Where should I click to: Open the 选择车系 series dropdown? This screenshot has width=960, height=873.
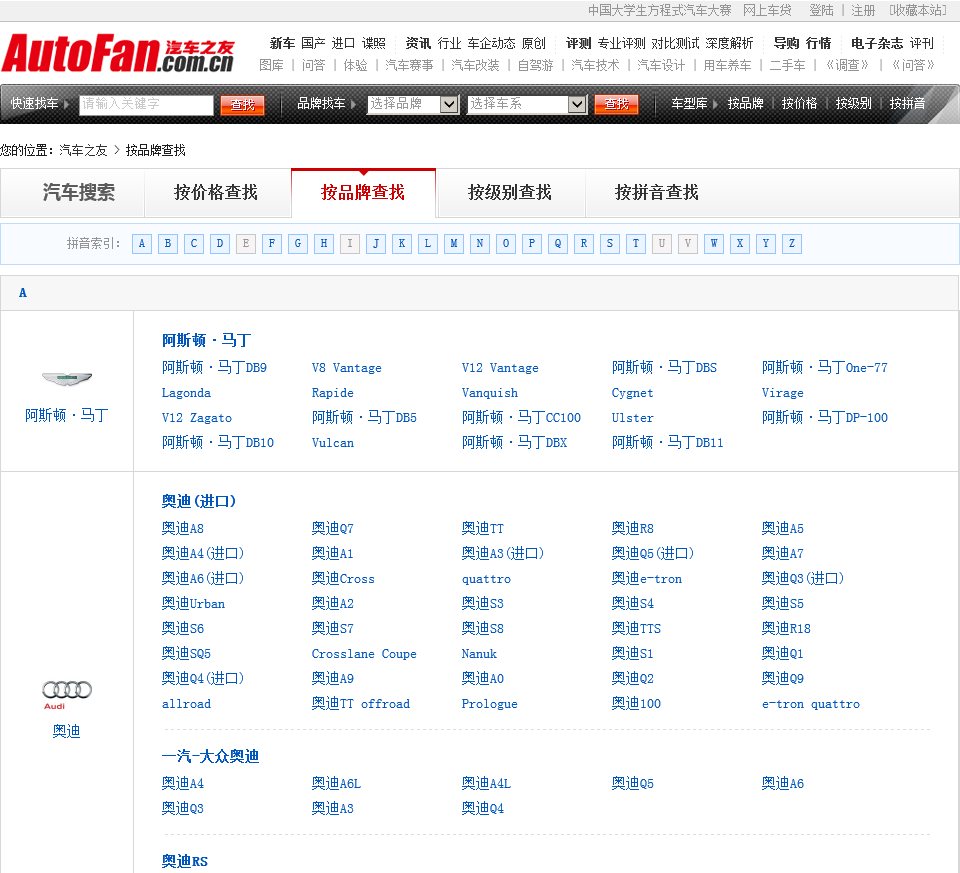pos(527,104)
